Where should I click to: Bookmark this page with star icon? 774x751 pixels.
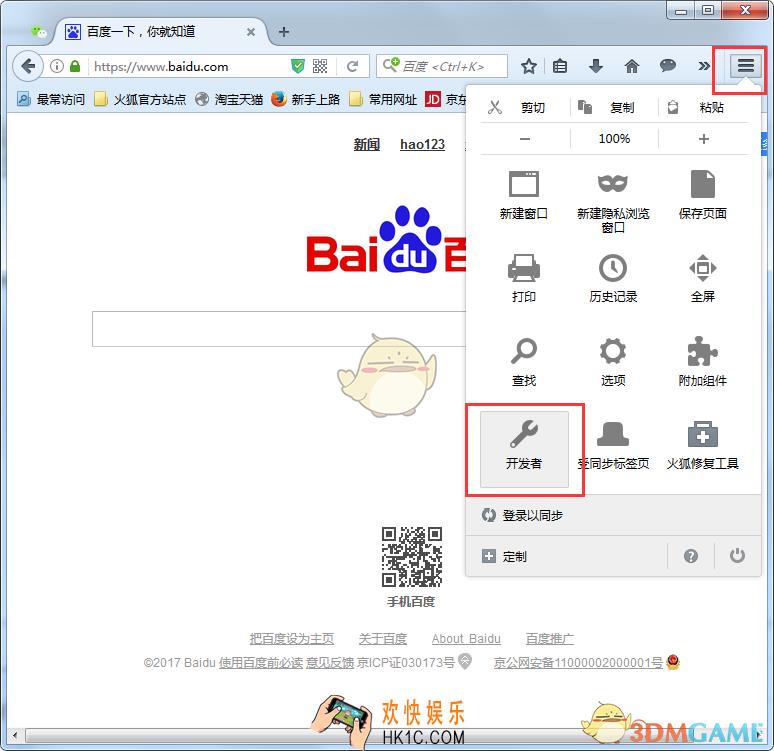click(529, 66)
